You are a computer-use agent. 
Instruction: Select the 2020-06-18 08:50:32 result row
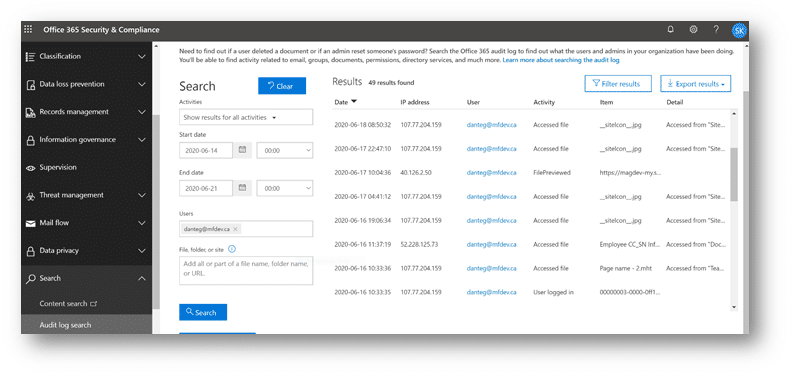530,125
